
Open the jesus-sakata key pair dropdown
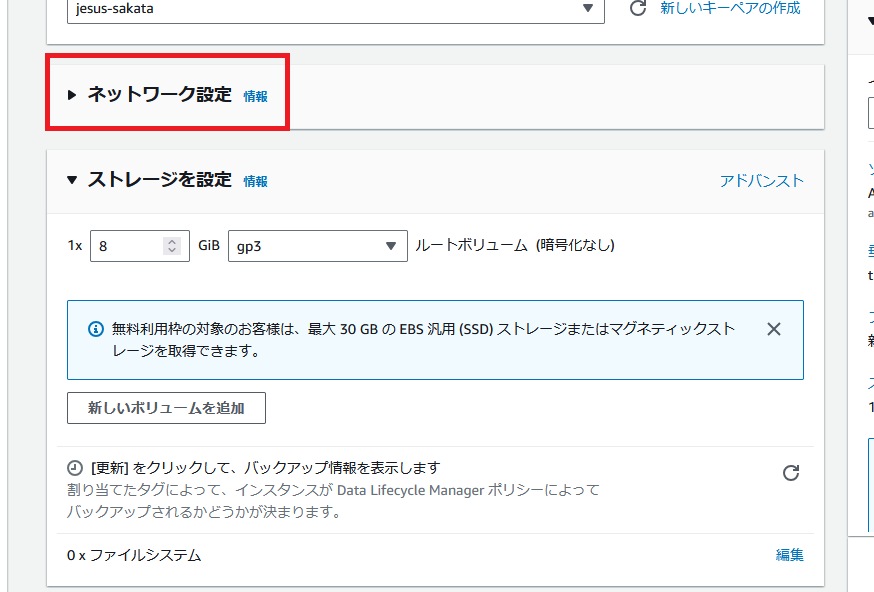[336, 9]
